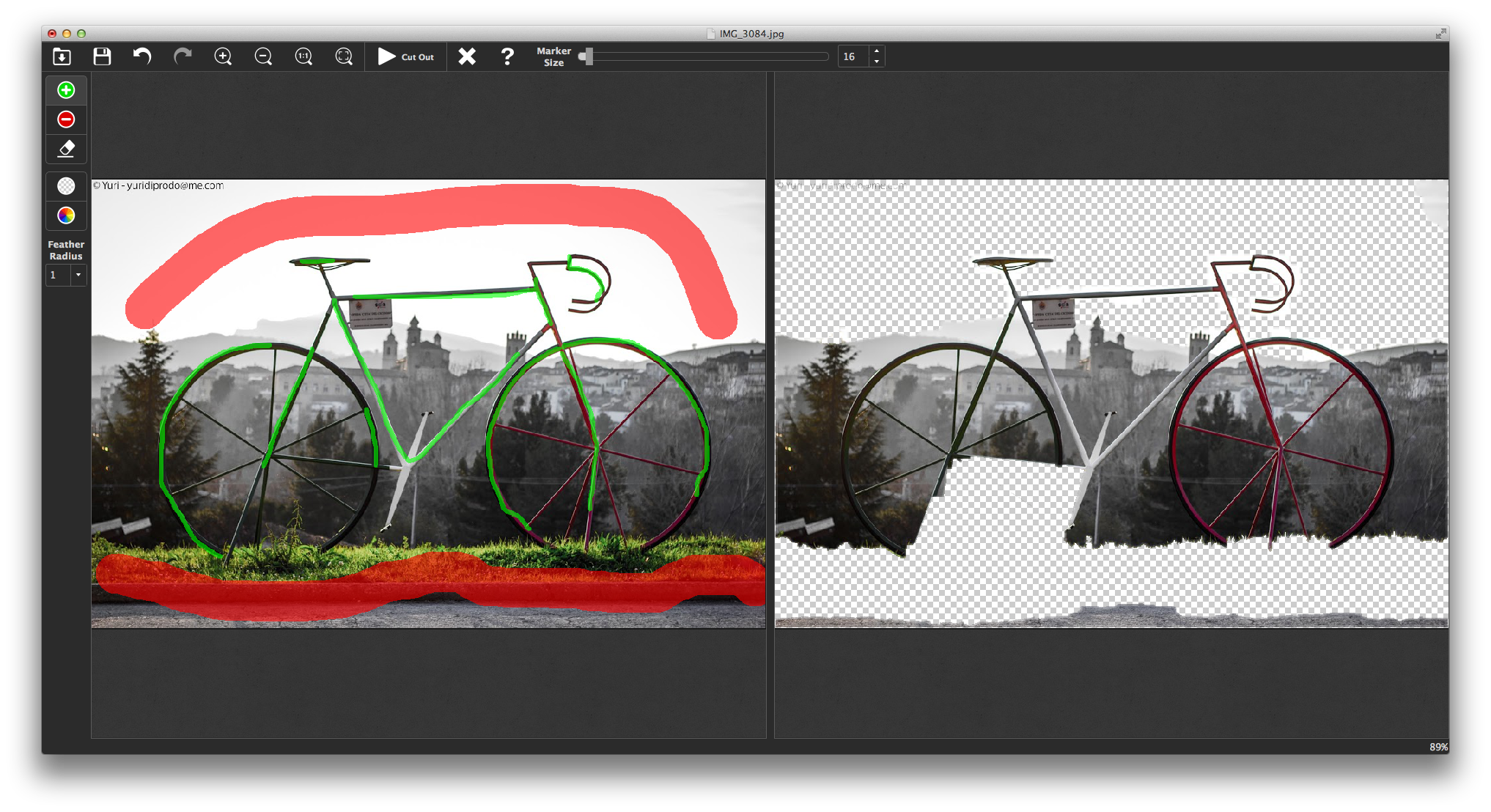Open help with the question mark
This screenshot has width=1491, height=812.
(507, 56)
